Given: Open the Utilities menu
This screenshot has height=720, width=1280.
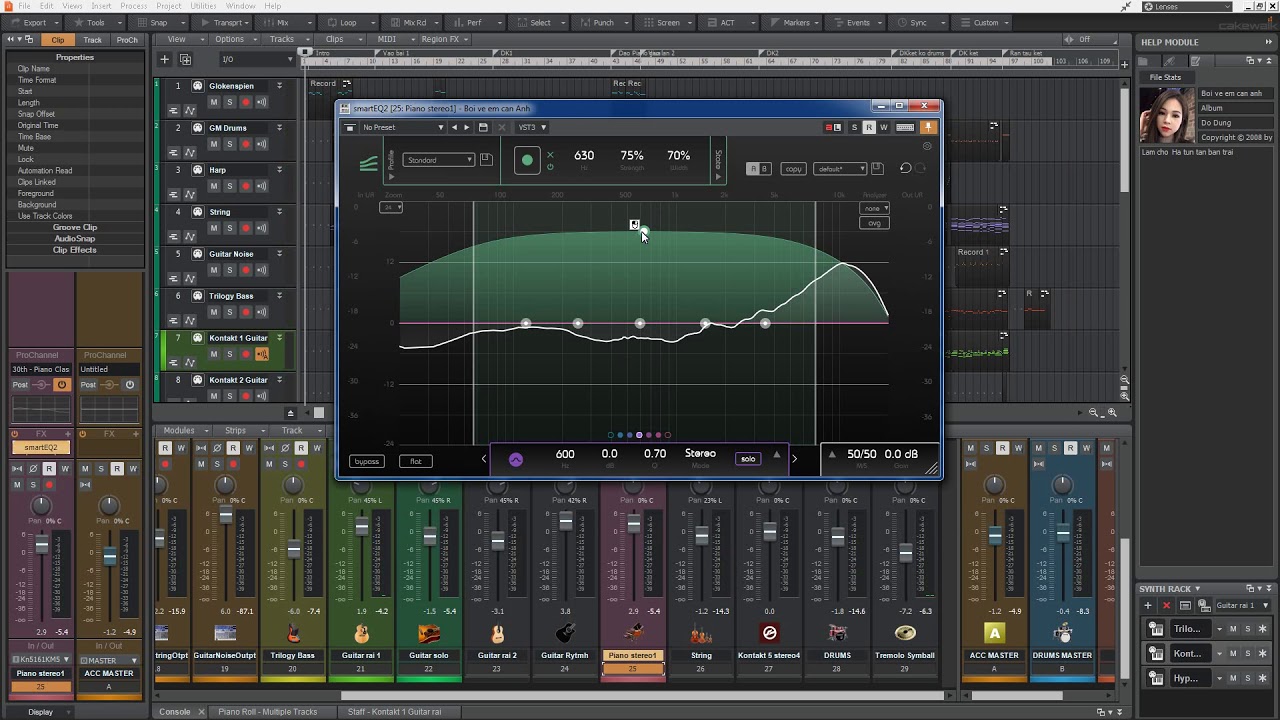Looking at the screenshot, I should pyautogui.click(x=203, y=6).
